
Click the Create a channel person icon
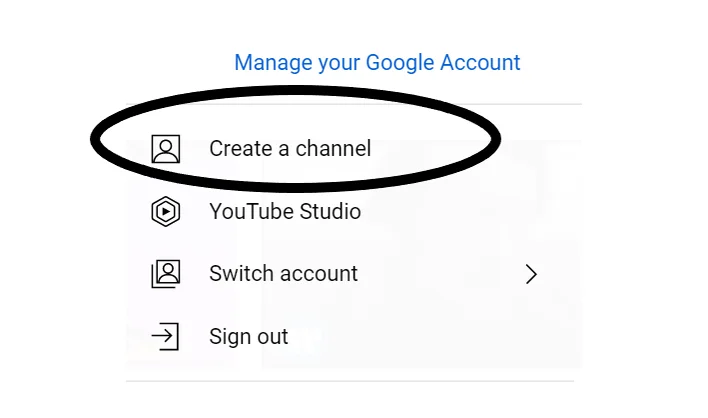(166, 149)
